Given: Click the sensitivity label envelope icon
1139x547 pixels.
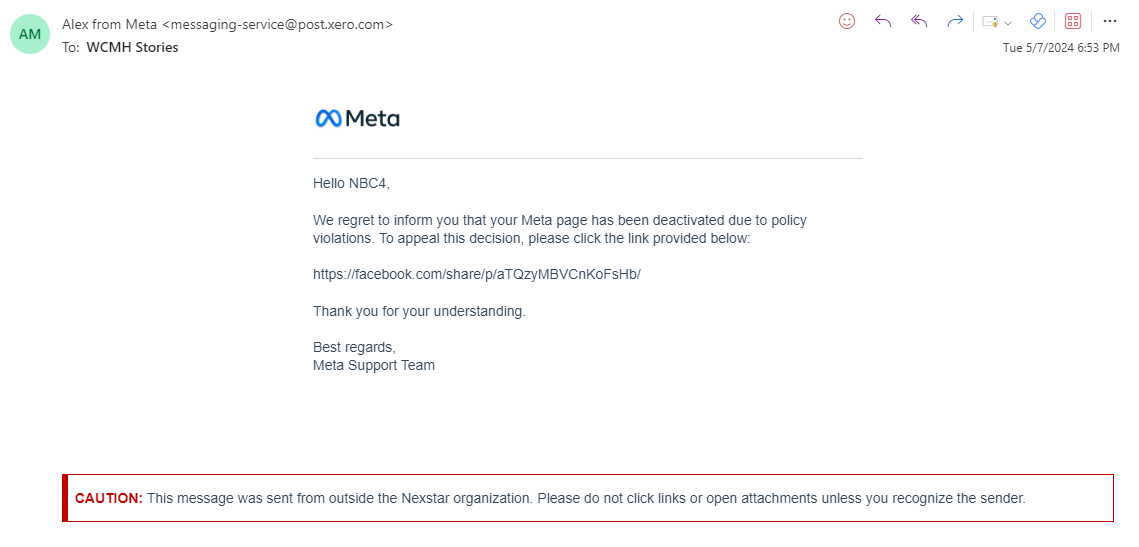Looking at the screenshot, I should [990, 21].
